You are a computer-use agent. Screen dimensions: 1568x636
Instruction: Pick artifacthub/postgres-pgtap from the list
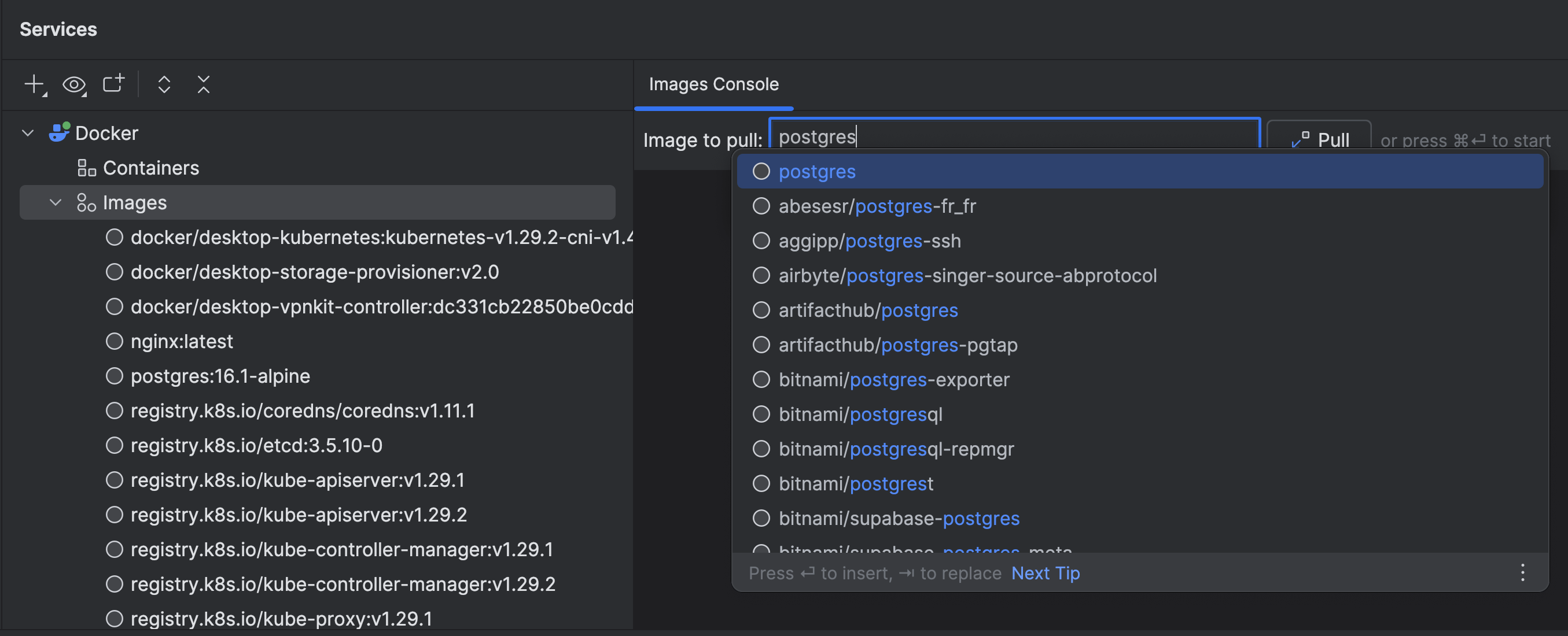897,345
